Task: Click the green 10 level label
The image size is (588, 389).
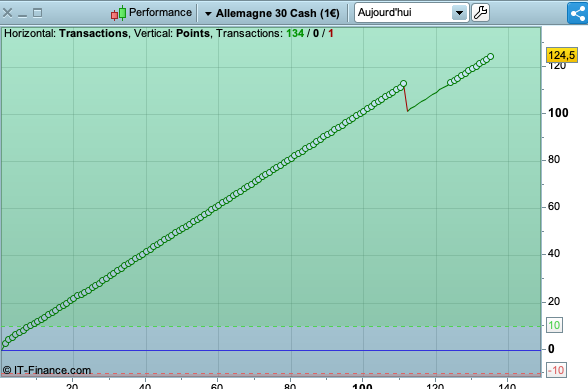Action: (554, 325)
